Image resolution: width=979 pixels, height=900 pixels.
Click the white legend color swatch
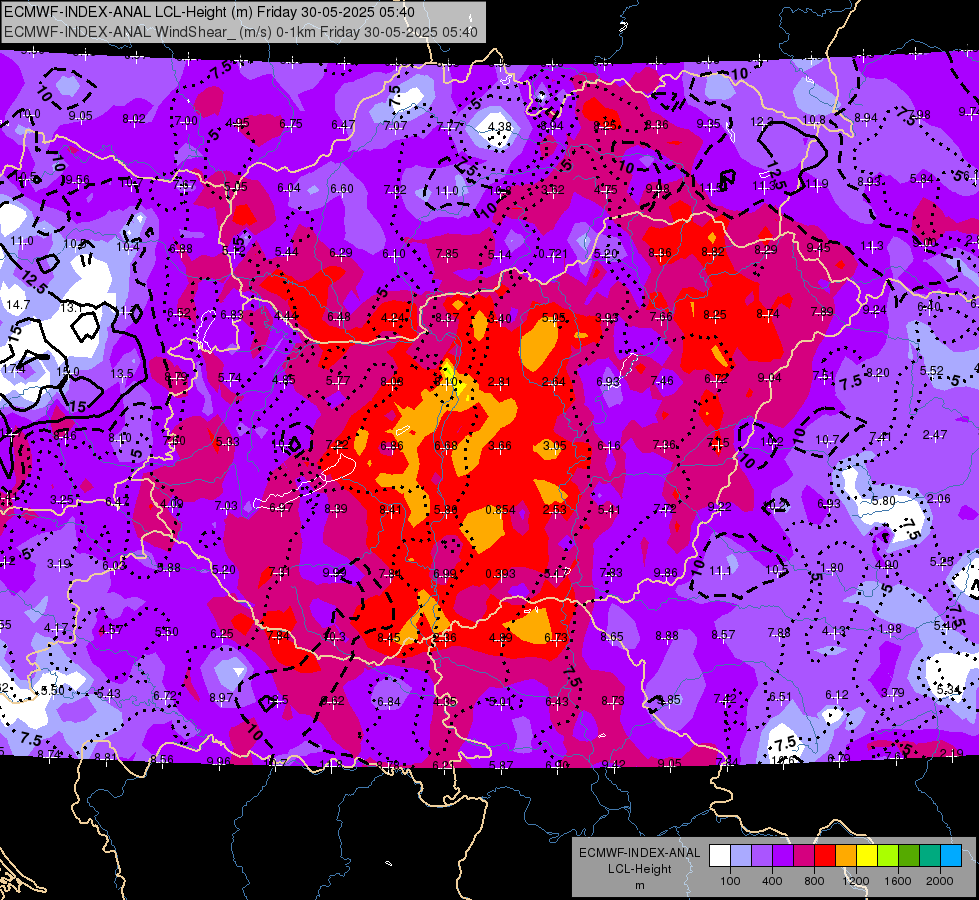719,856
